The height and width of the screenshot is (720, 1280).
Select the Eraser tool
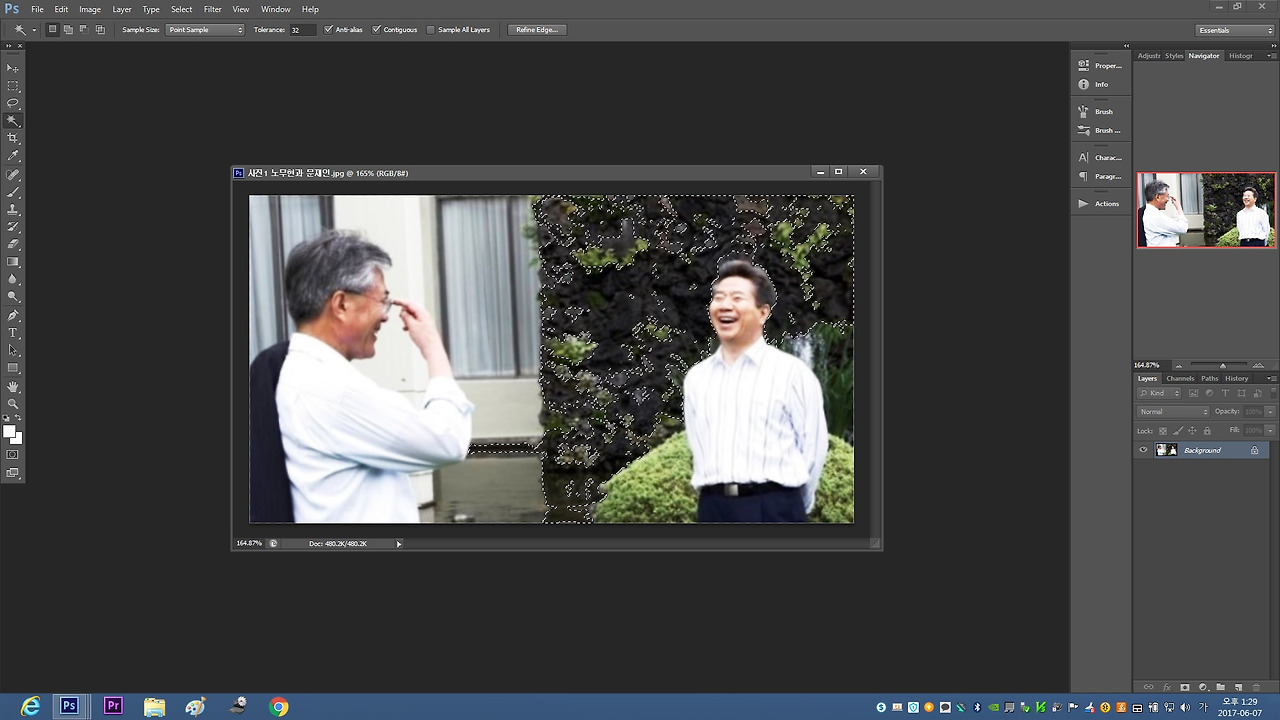click(x=13, y=244)
